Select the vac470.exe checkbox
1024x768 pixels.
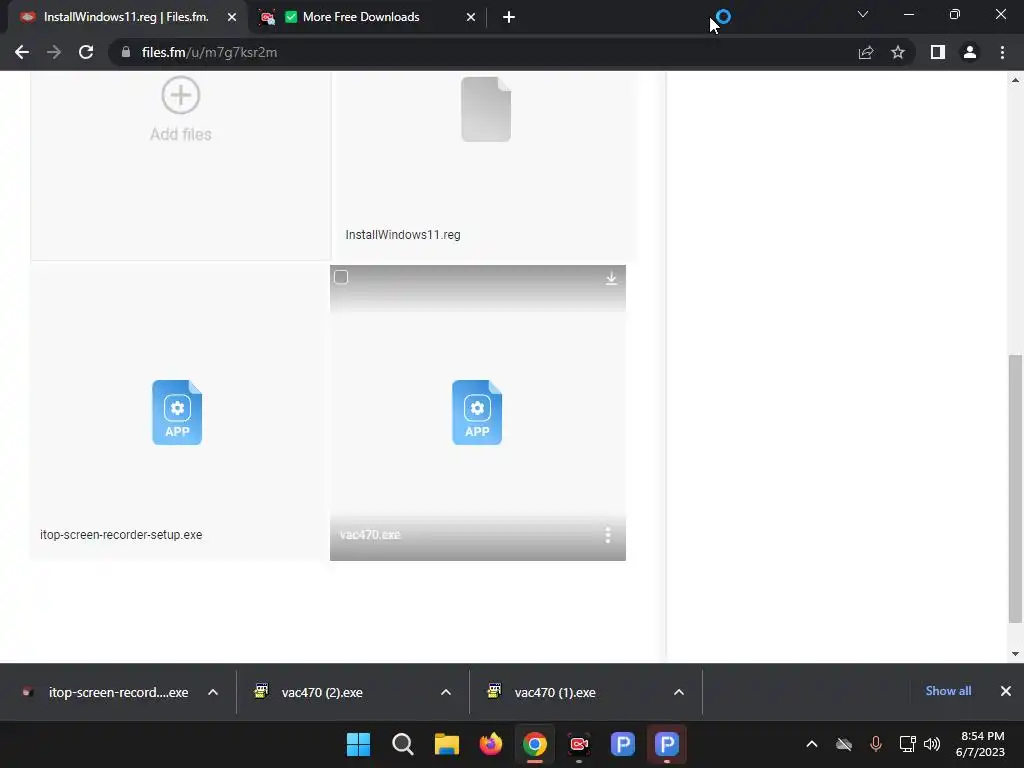point(341,277)
